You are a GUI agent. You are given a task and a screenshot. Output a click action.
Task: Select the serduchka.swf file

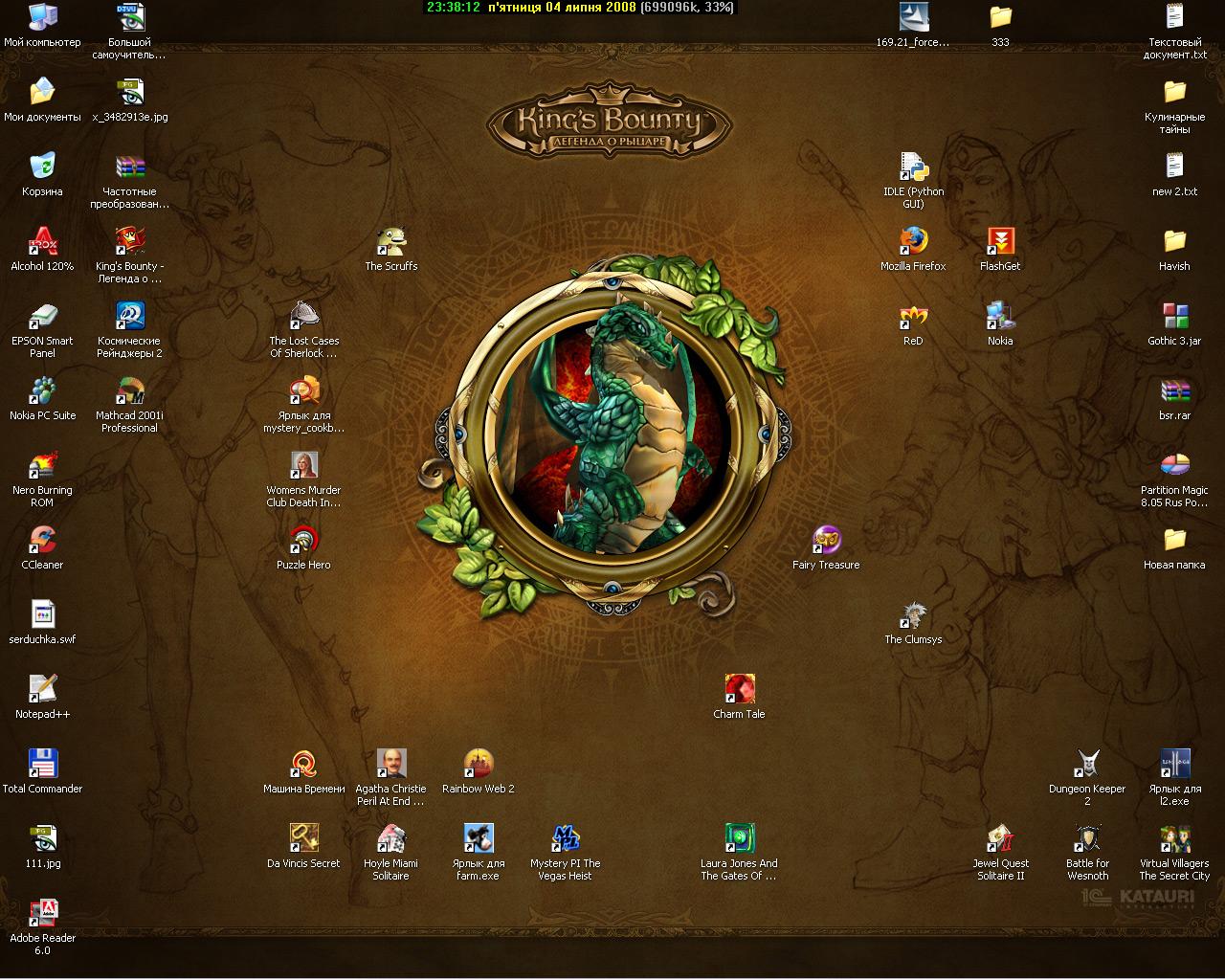click(42, 613)
